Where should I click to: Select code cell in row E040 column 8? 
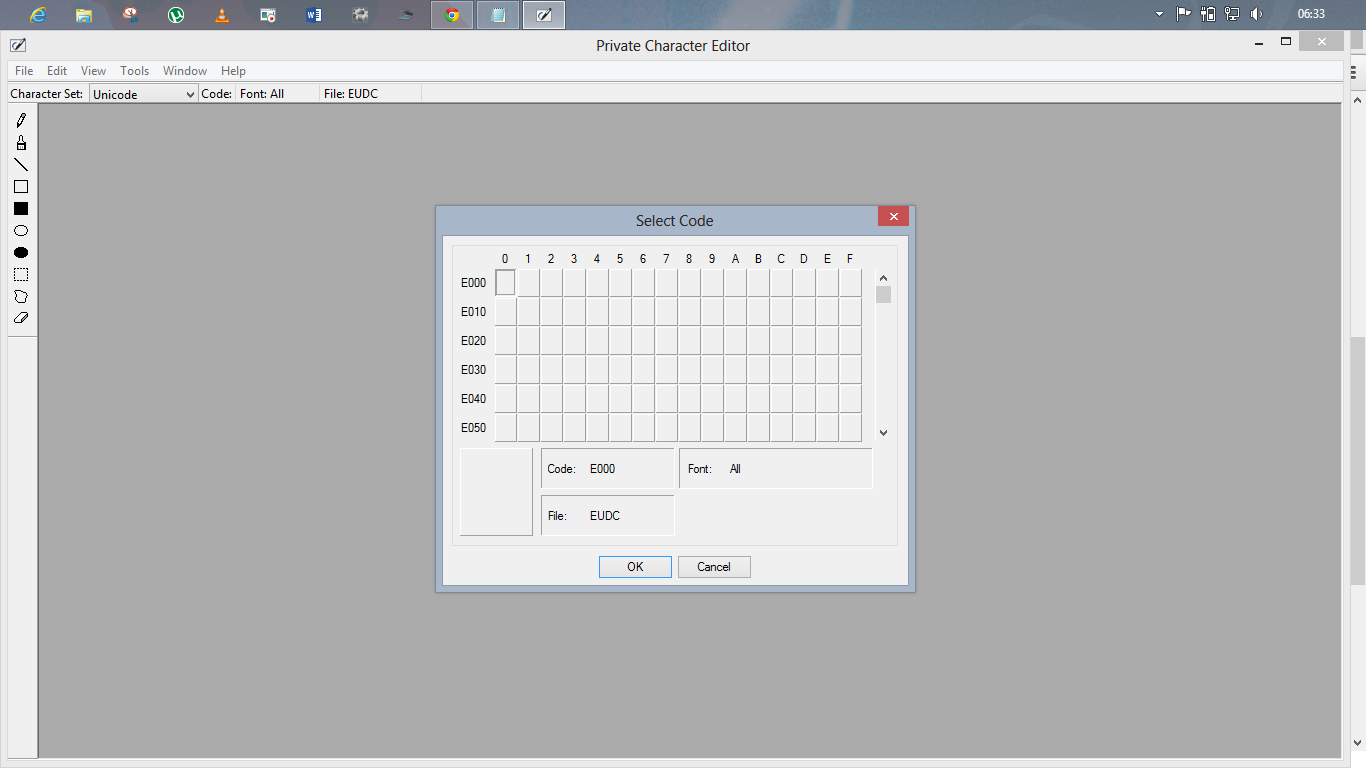tap(689, 399)
